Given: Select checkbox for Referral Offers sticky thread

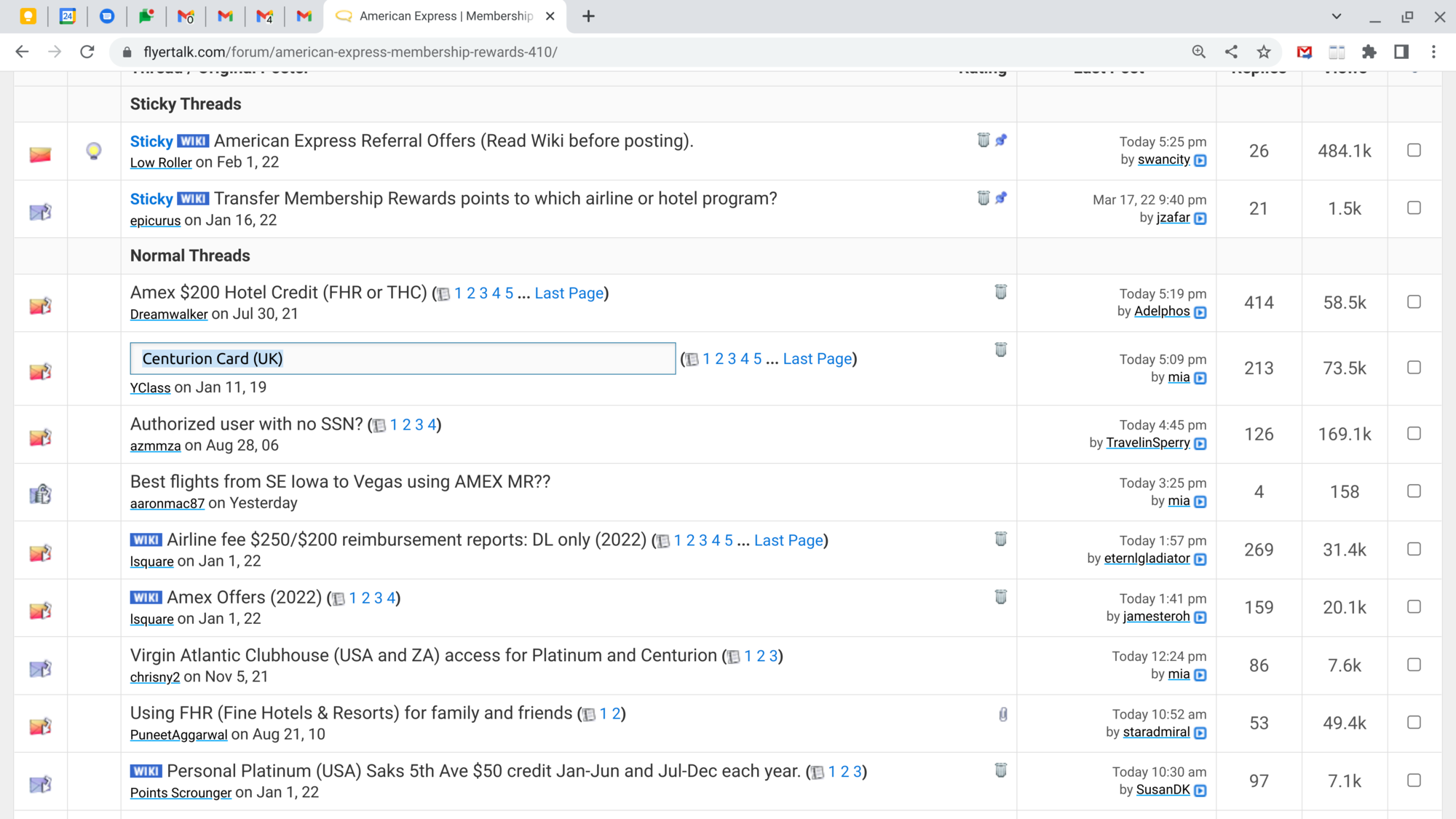Looking at the screenshot, I should coord(1414,150).
